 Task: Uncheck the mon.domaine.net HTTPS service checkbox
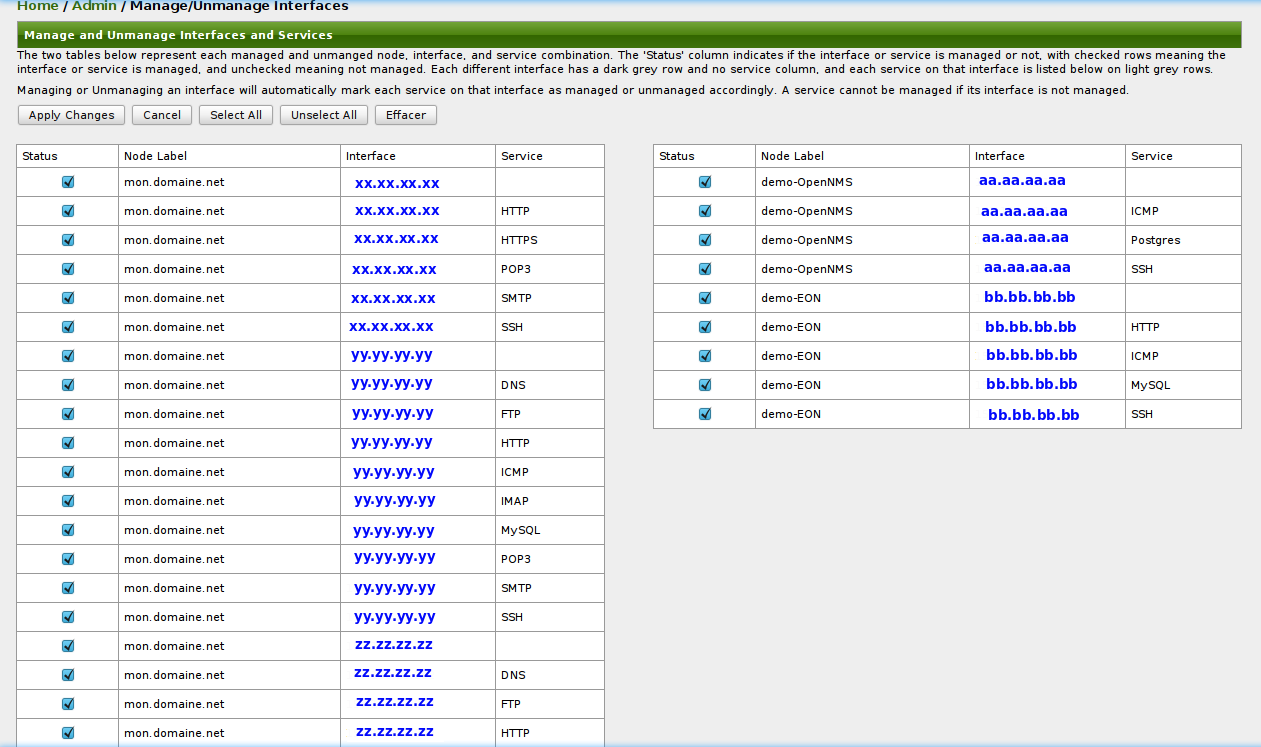click(68, 240)
